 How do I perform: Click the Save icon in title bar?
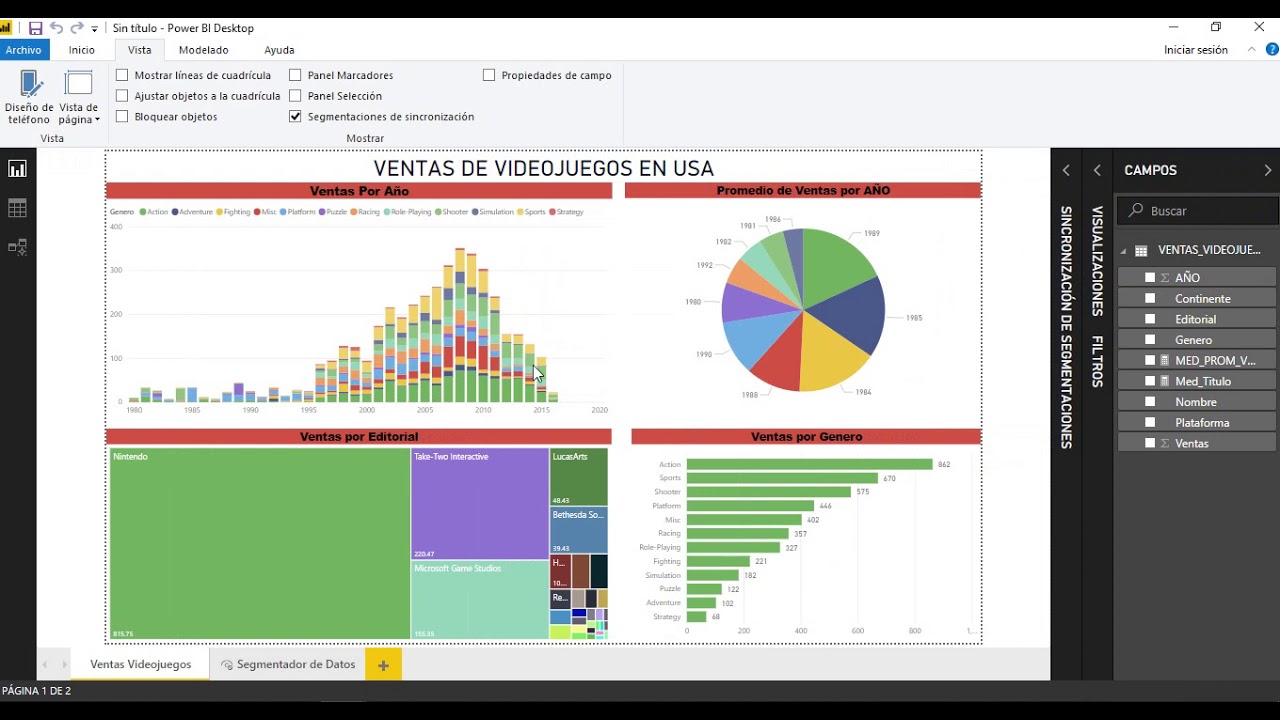coord(35,28)
